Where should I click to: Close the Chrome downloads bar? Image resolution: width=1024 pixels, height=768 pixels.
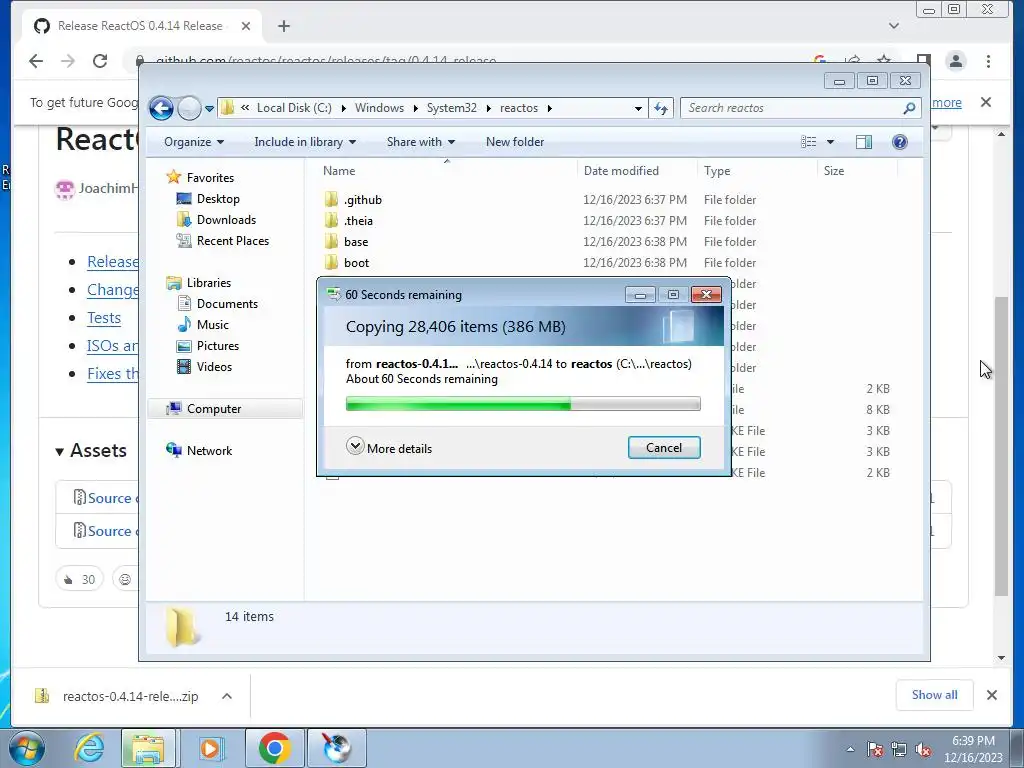pyautogui.click(x=991, y=695)
